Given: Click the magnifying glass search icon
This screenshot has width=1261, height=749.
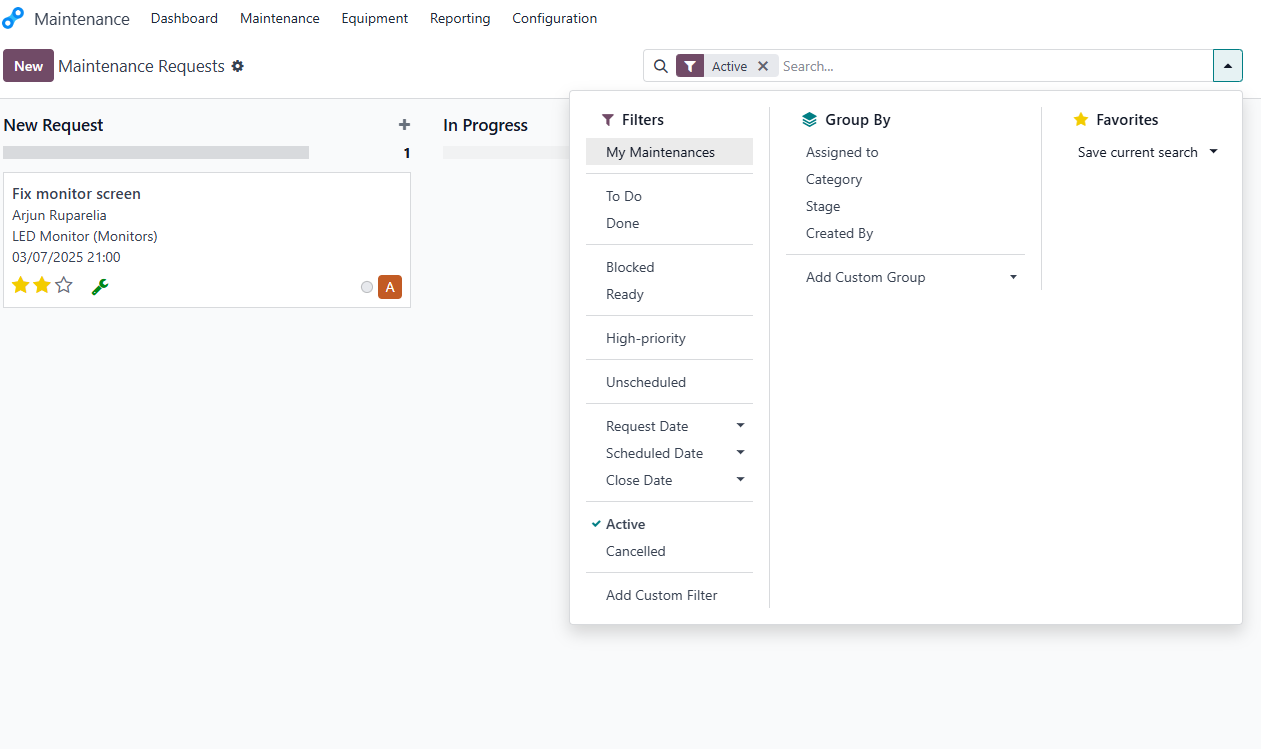Looking at the screenshot, I should point(660,65).
